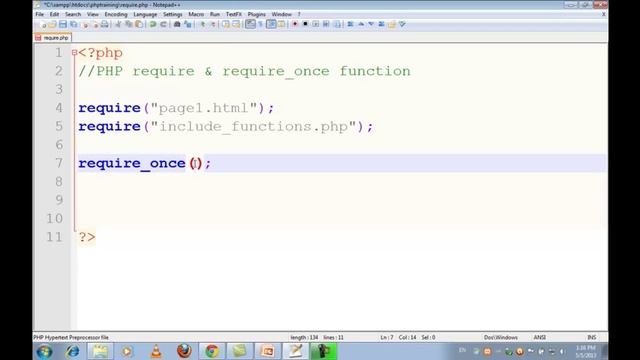Screen dimensions: 640x360
Task: Open the Macro menu
Action: [x=196, y=14]
